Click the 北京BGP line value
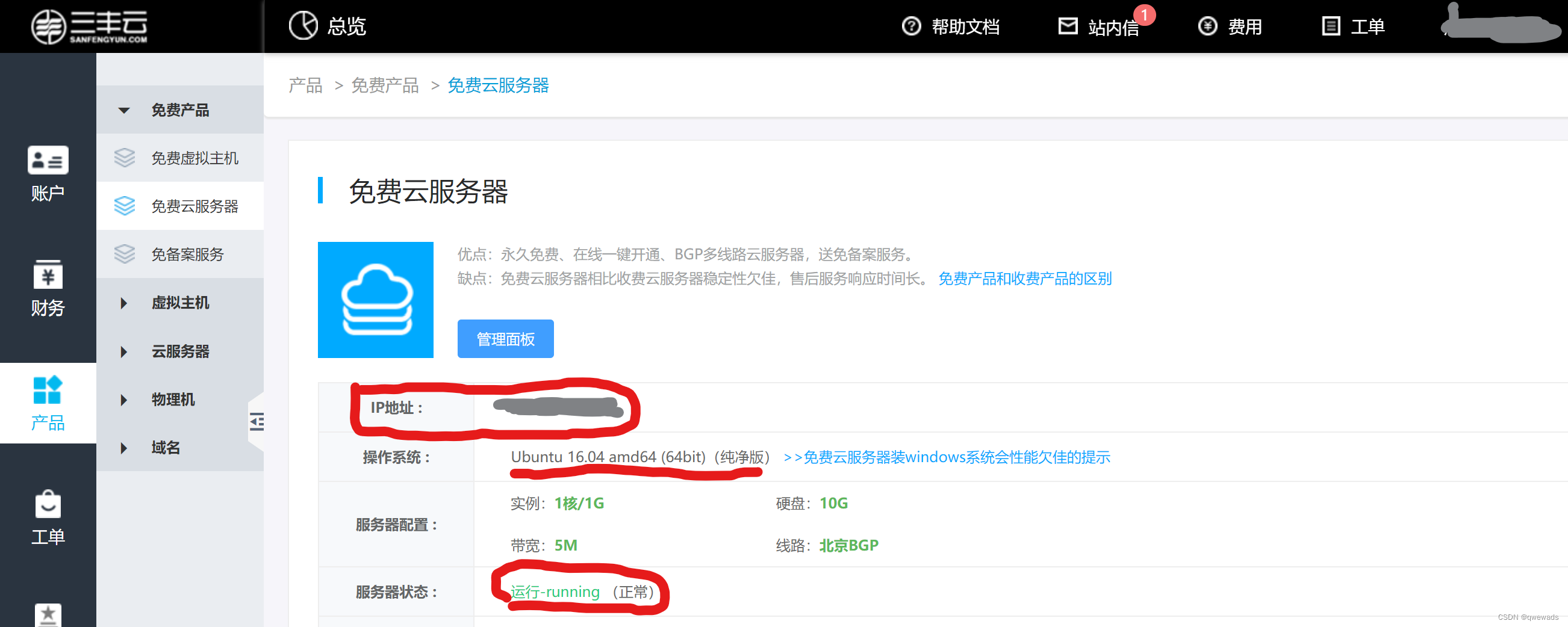This screenshot has height=627, width=1568. pyautogui.click(x=849, y=546)
